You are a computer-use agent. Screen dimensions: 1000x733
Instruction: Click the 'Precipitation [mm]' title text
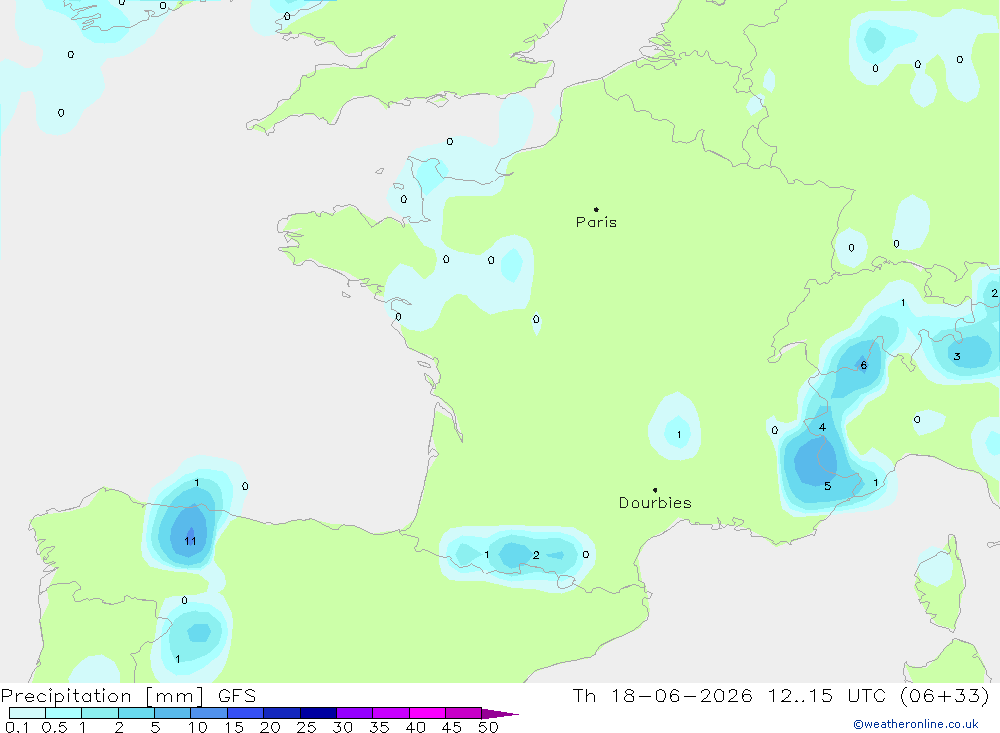(x=102, y=696)
